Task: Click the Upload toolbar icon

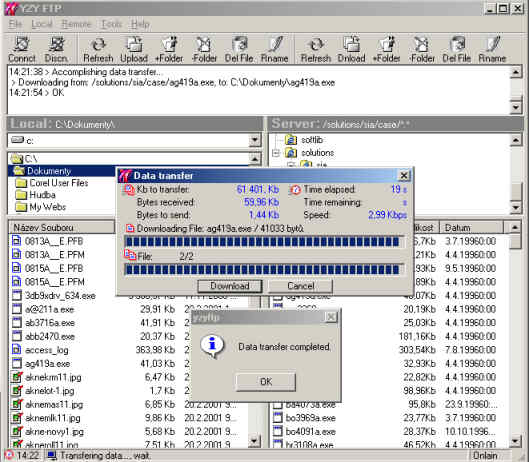Action: (134, 49)
